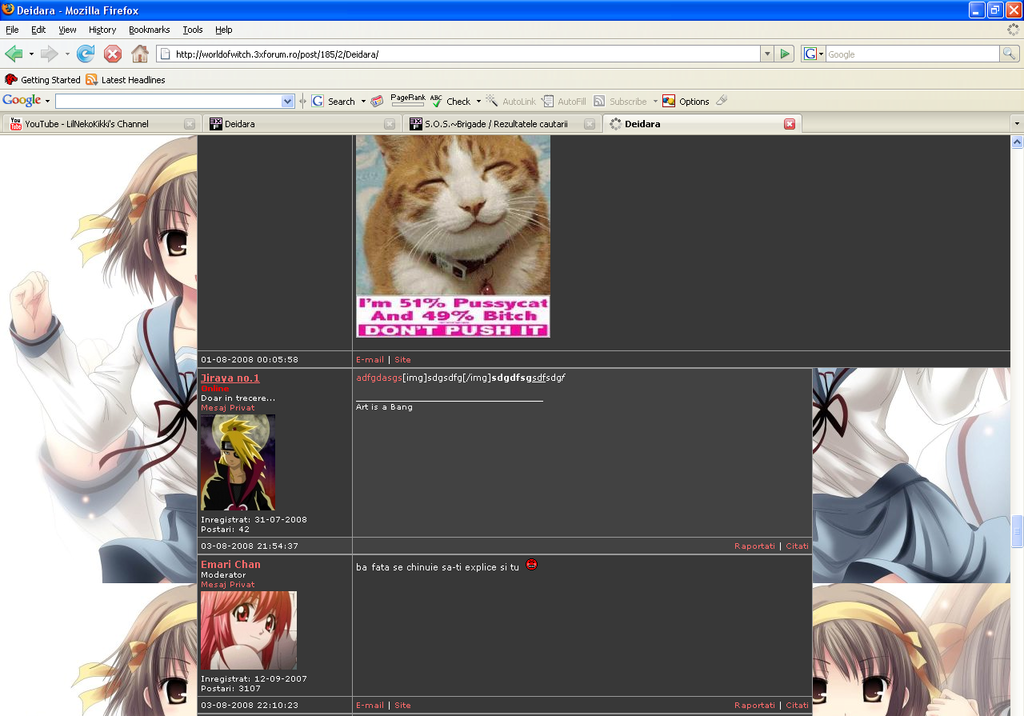
Task: Switch to the first Deidara tab
Action: (x=302, y=124)
